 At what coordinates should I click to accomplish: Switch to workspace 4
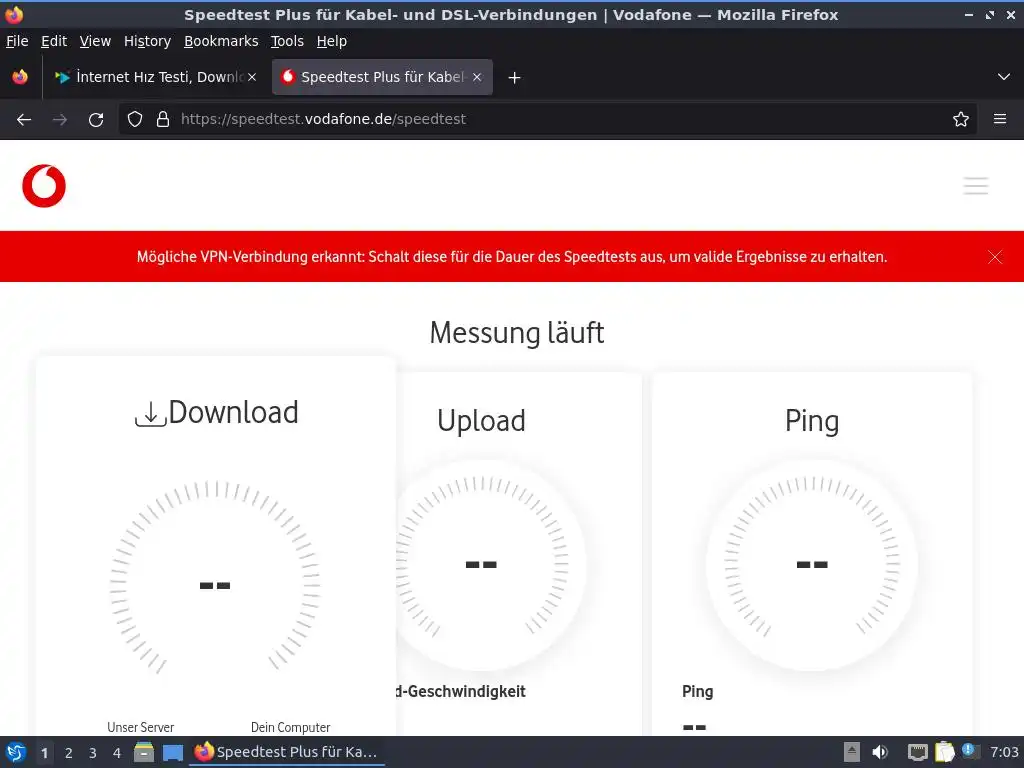(x=117, y=753)
